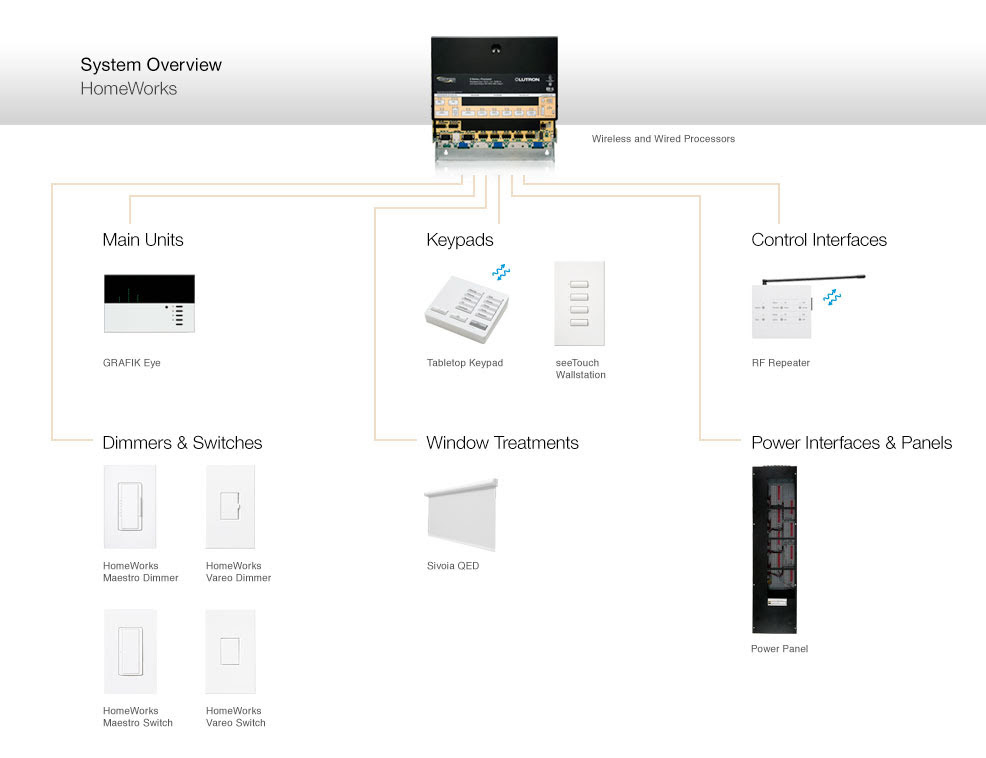Click the Tabletop Keypad label
Screen dimensions: 986x758
point(465,363)
